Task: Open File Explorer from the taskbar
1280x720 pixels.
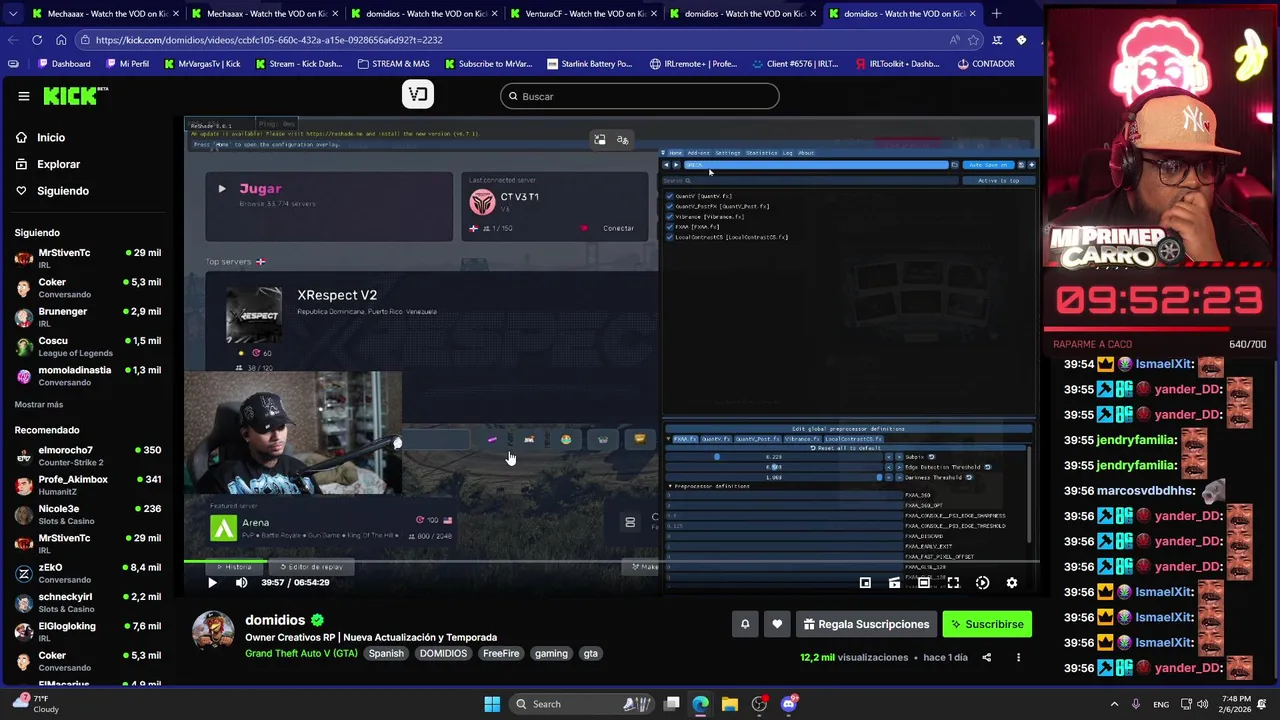Action: [x=730, y=704]
